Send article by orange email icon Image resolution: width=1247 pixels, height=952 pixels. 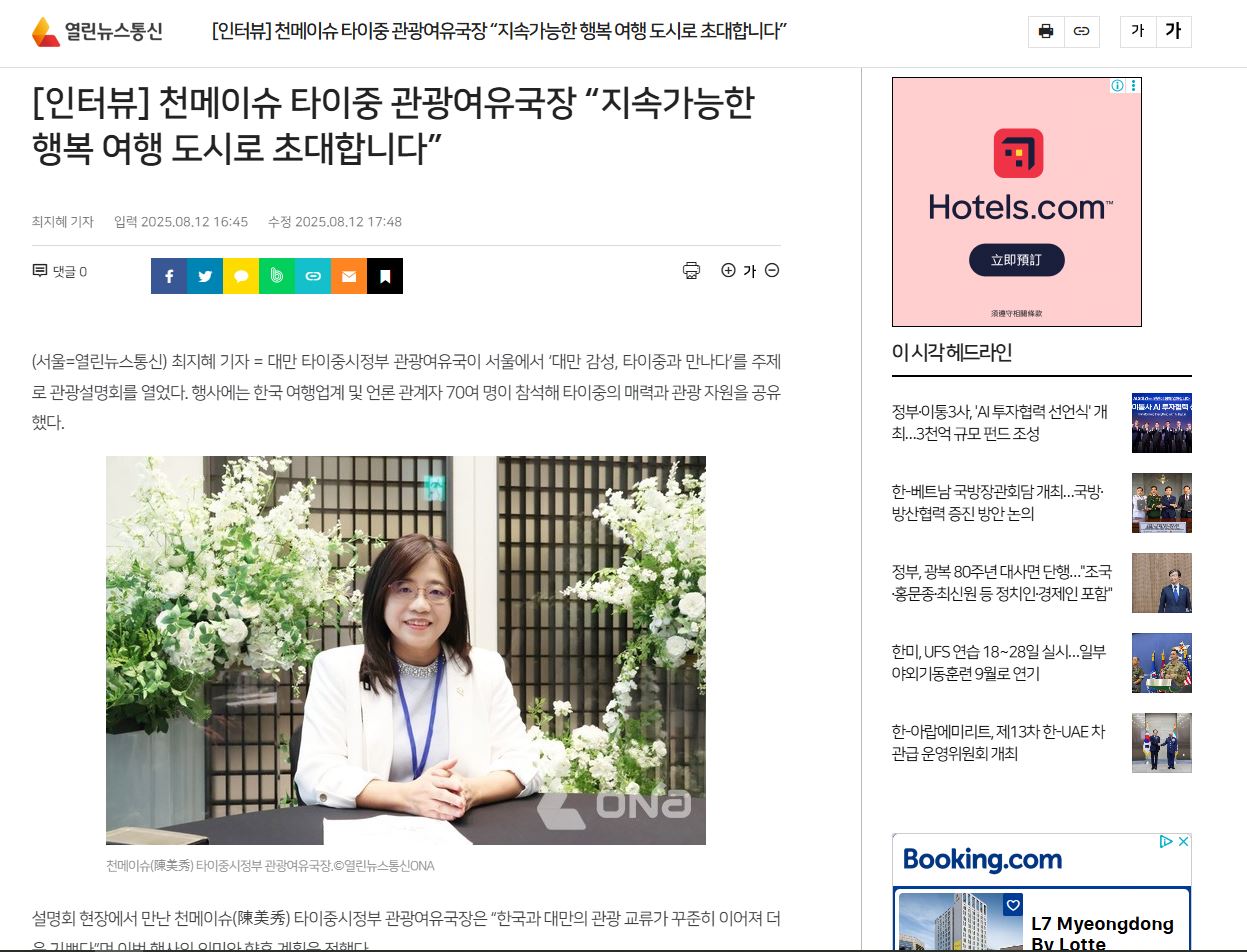pos(349,276)
